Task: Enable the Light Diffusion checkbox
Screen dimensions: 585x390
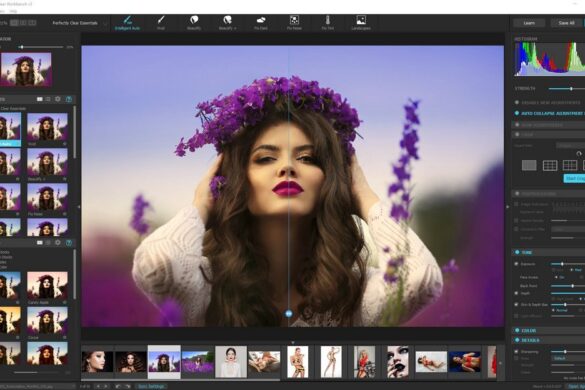Action: [516, 316]
